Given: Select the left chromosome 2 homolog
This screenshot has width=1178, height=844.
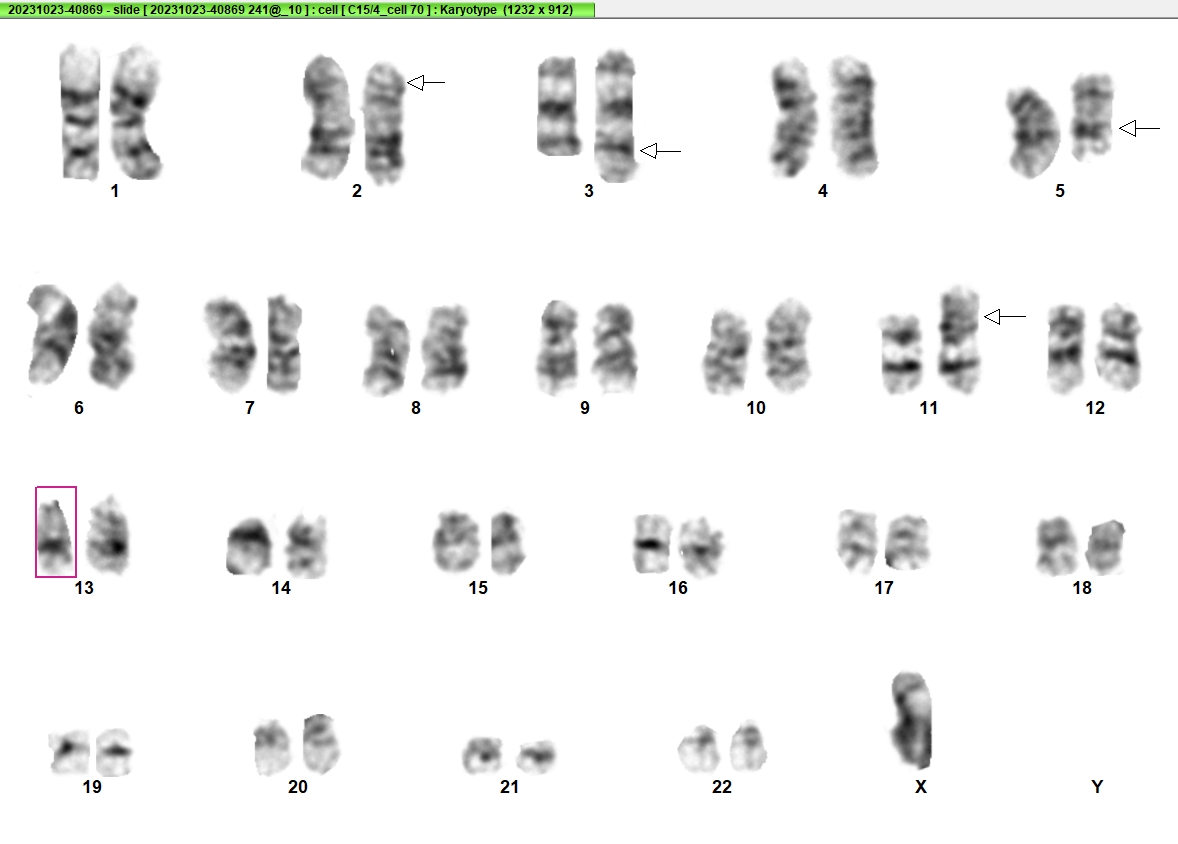Looking at the screenshot, I should (327, 117).
